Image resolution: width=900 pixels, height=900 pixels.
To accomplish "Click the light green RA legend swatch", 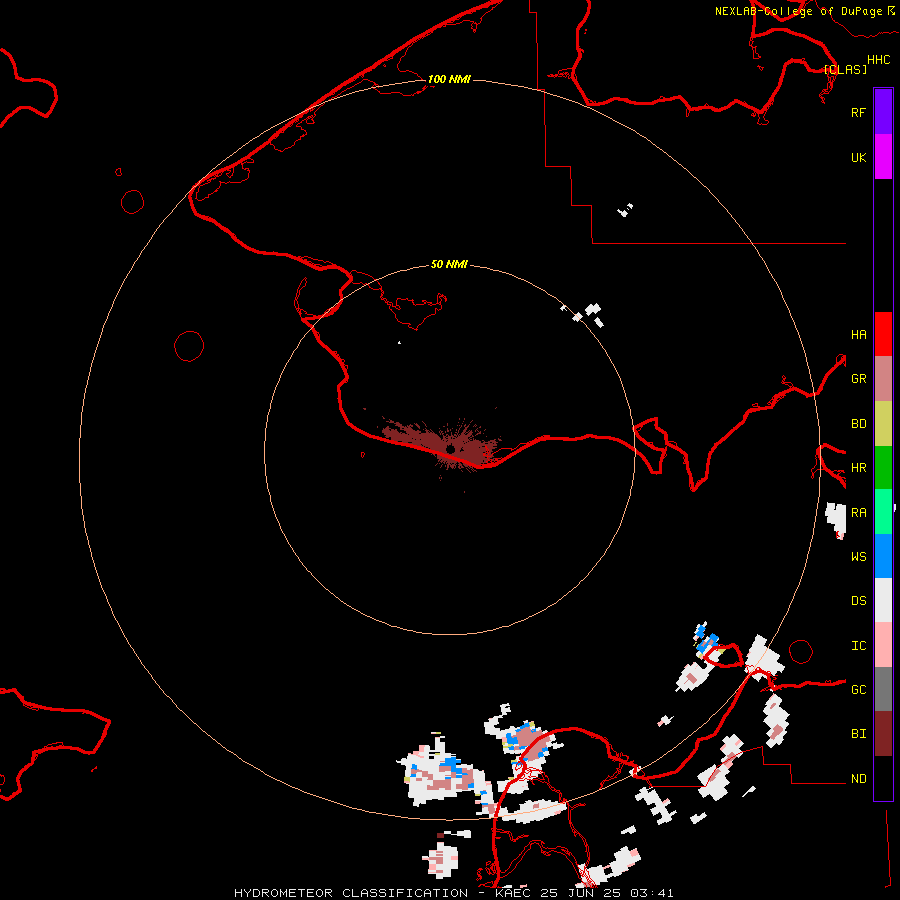I will 883,512.
